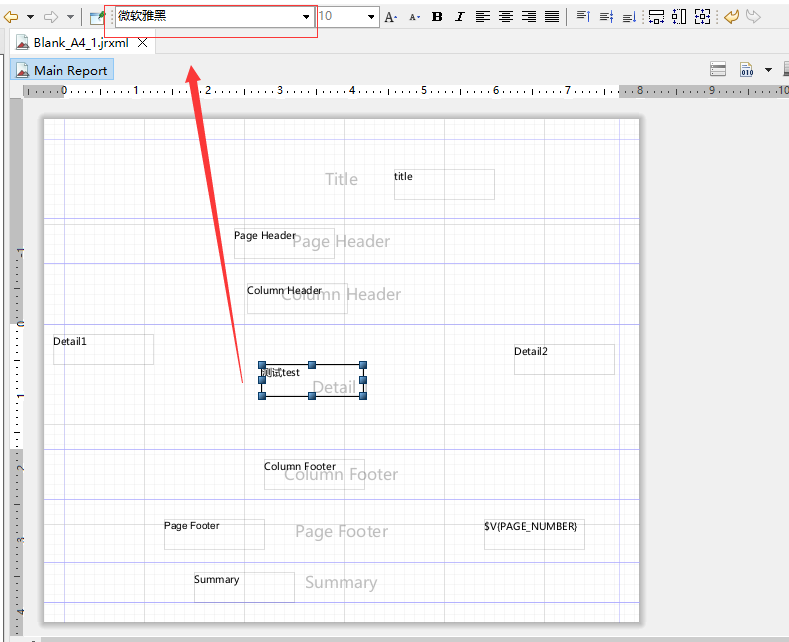Select the title static text element
Image resolution: width=789 pixels, height=642 pixels.
tap(444, 184)
